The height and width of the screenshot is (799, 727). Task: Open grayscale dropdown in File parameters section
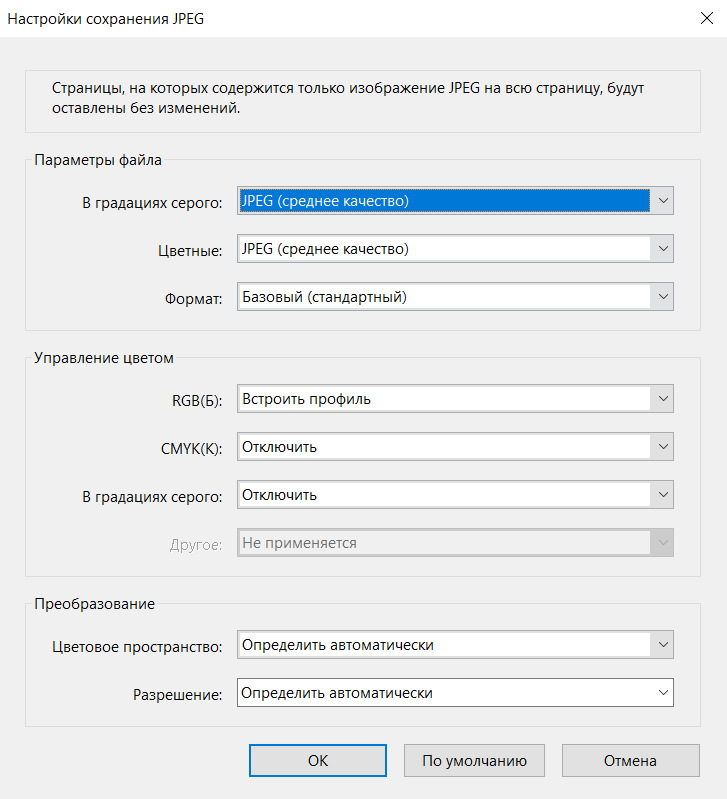click(x=455, y=201)
